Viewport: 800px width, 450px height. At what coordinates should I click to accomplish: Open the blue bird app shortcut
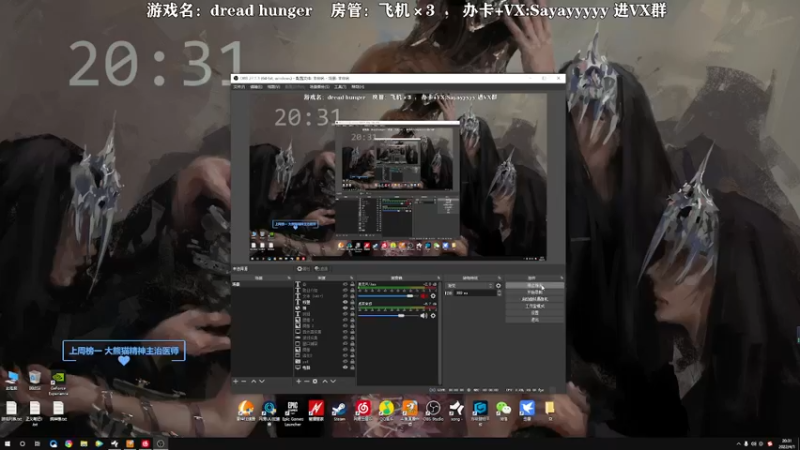coord(527,411)
